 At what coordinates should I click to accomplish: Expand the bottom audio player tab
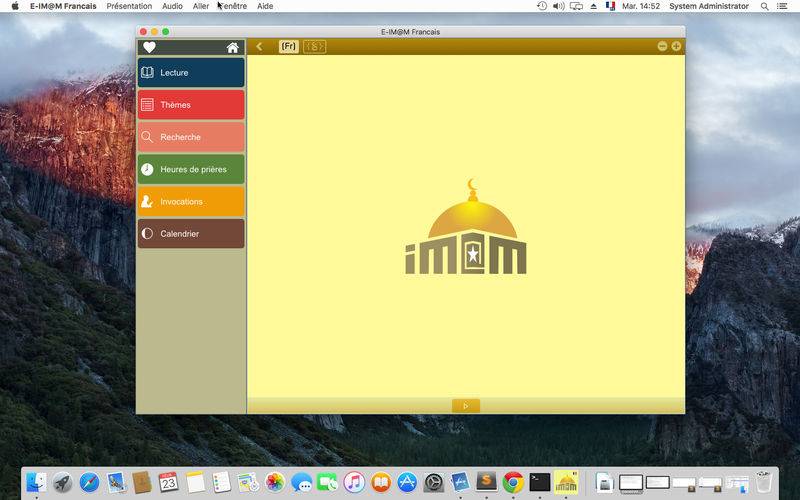click(466, 406)
